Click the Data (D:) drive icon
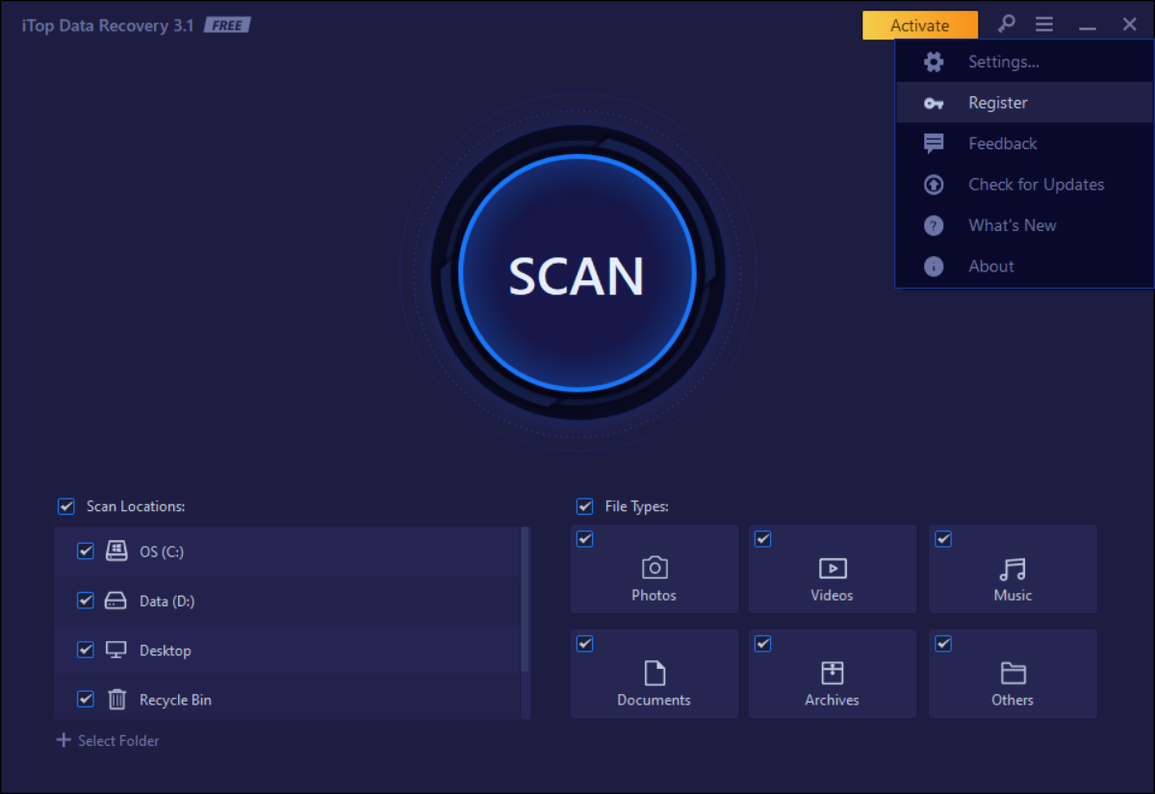 point(116,600)
